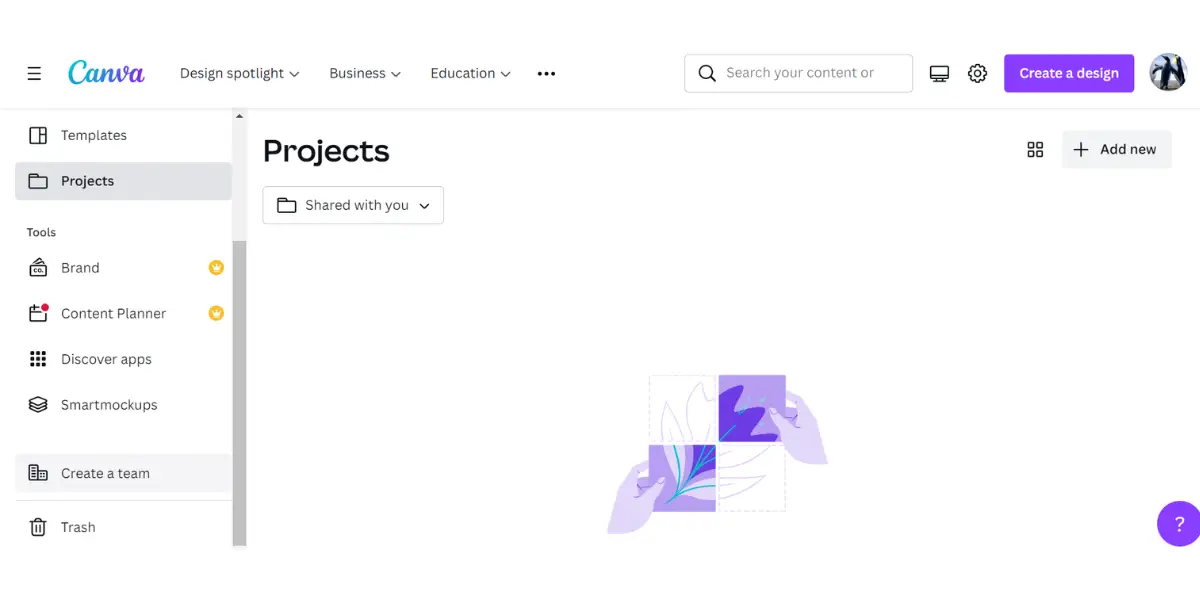Open the settings gear icon
This screenshot has height=600, width=1200.
pyautogui.click(x=978, y=73)
